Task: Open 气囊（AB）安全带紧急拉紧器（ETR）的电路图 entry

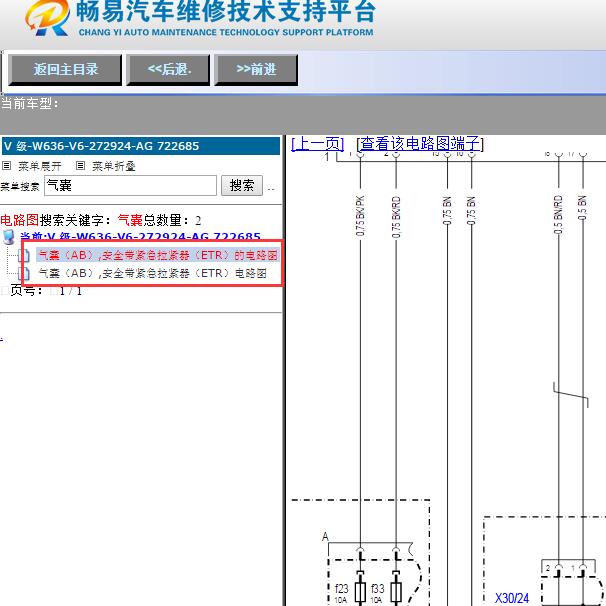Action: (x=158, y=255)
